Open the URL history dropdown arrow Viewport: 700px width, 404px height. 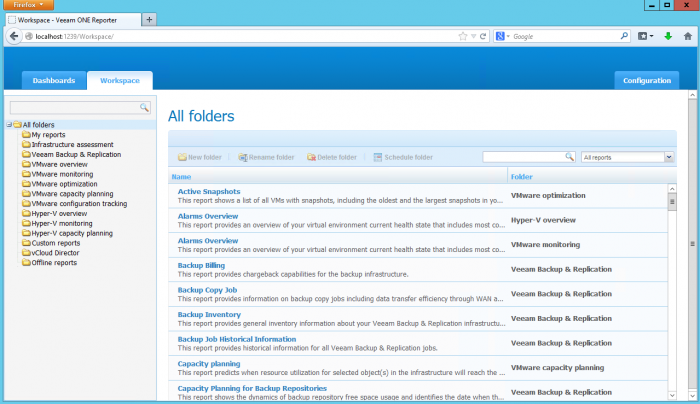(473, 36)
